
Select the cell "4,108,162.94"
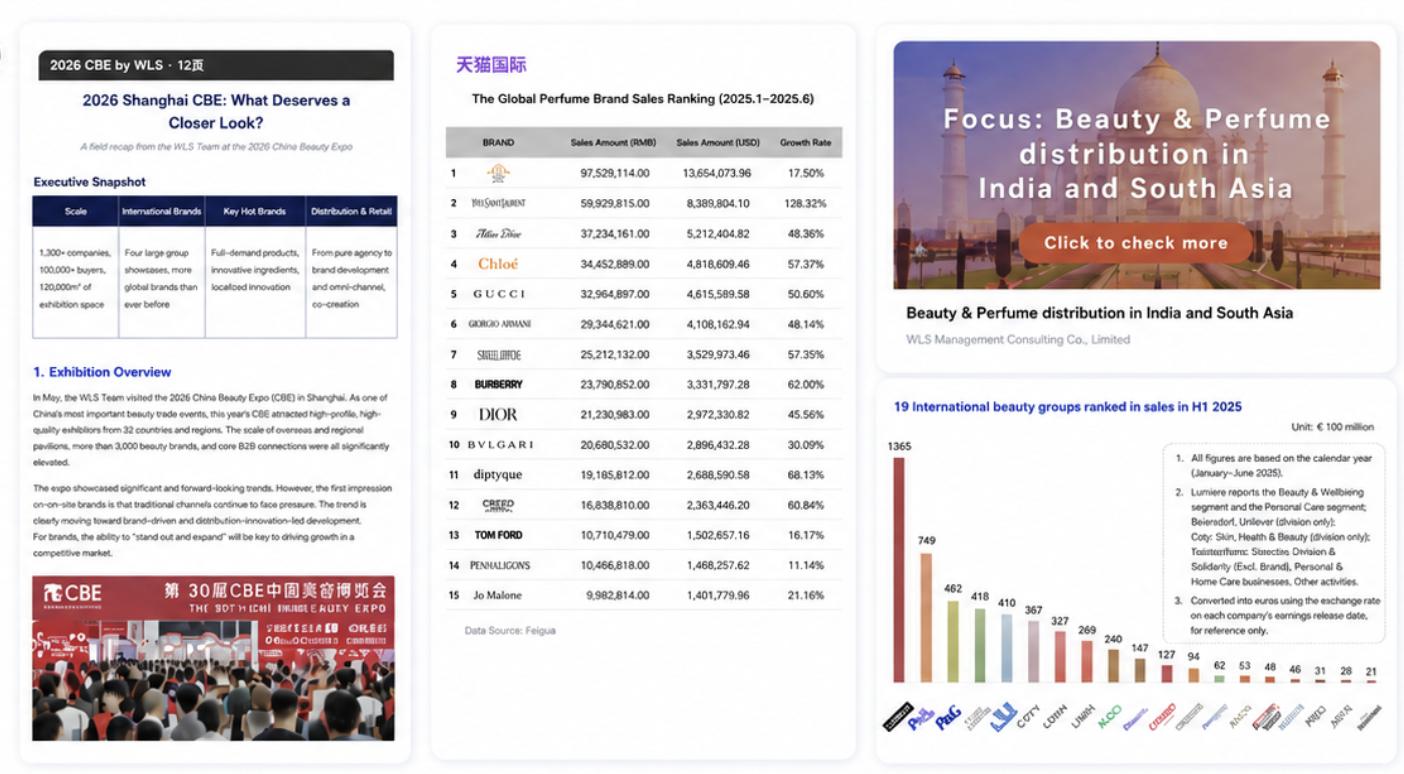coord(718,324)
